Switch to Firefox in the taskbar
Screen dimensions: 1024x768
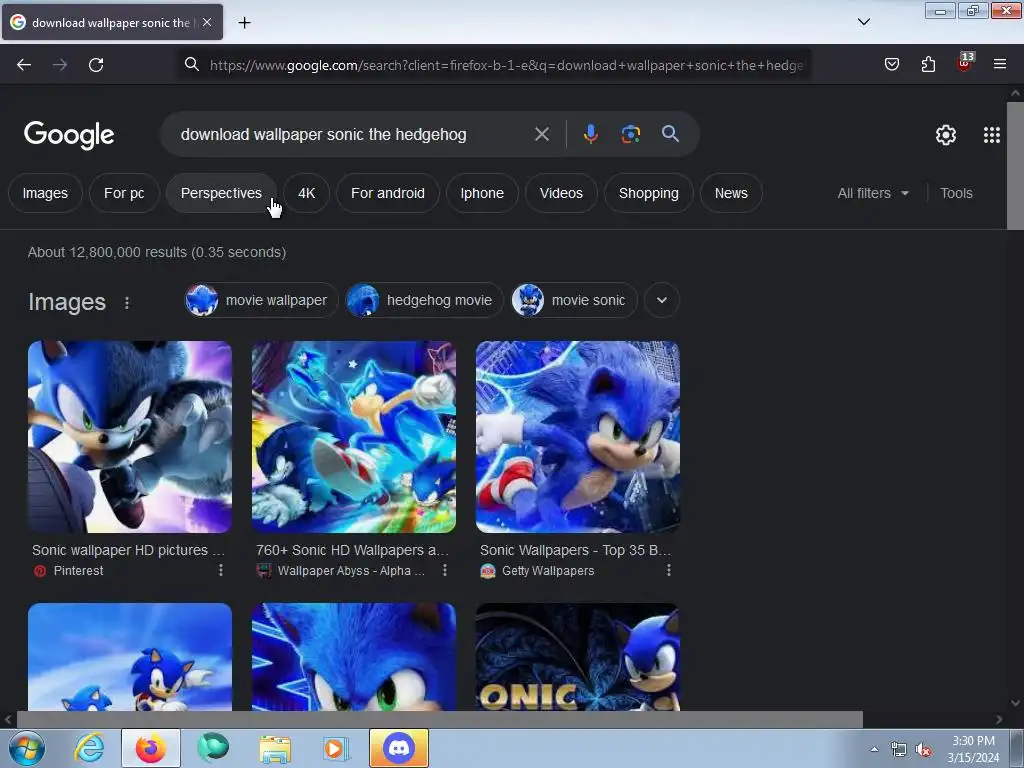point(151,748)
